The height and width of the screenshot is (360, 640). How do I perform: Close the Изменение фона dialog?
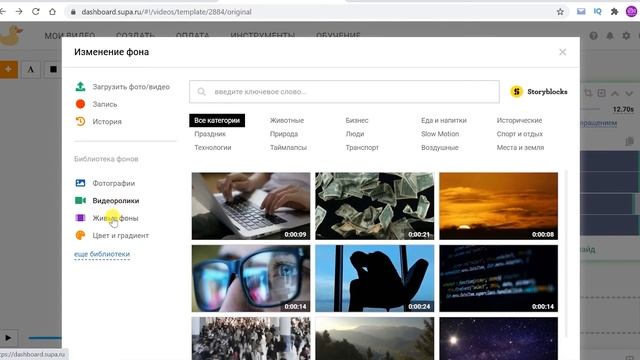coord(562,52)
